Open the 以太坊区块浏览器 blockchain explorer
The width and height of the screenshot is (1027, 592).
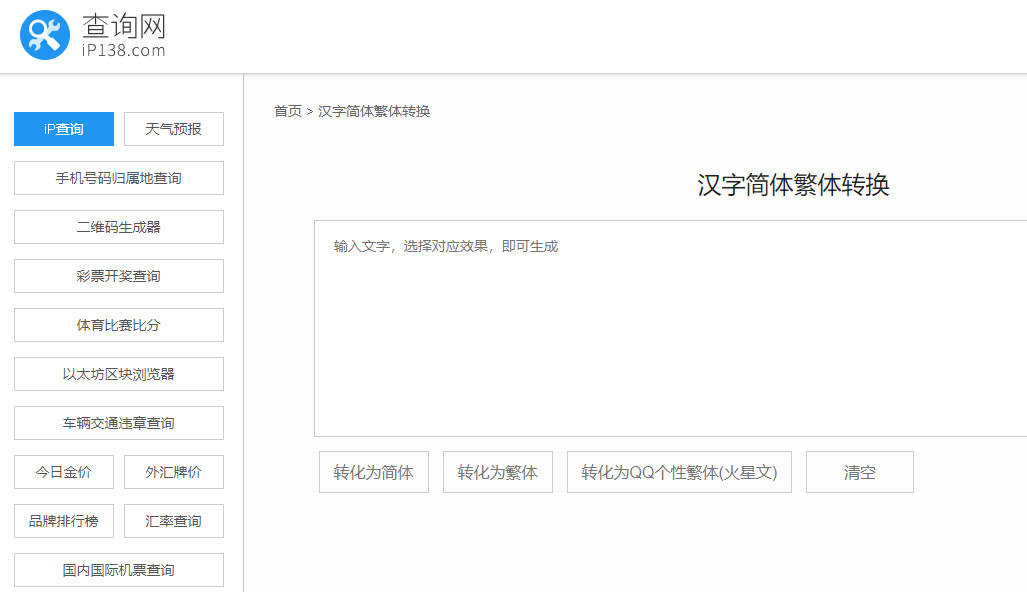click(x=118, y=373)
